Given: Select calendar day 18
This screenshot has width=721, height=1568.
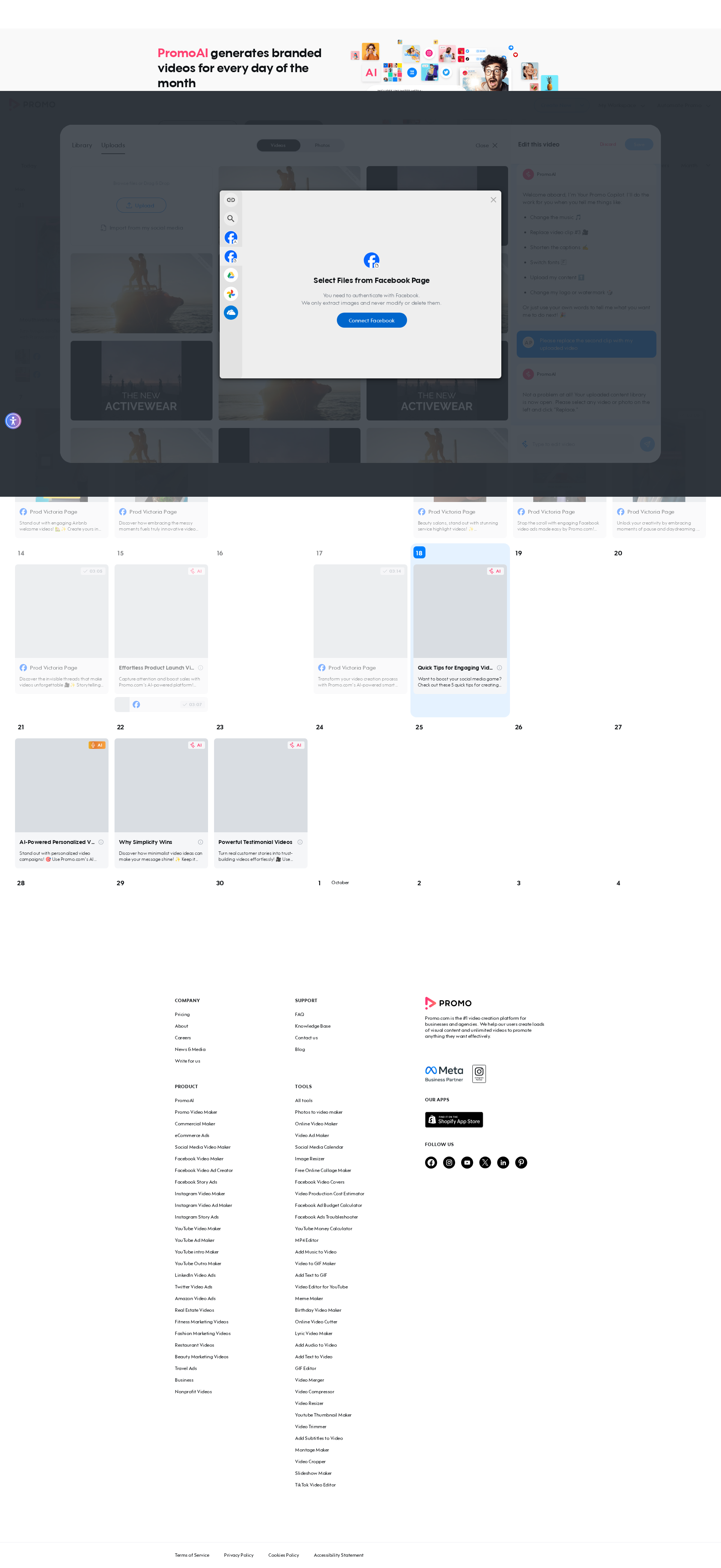Looking at the screenshot, I should coord(419,553).
